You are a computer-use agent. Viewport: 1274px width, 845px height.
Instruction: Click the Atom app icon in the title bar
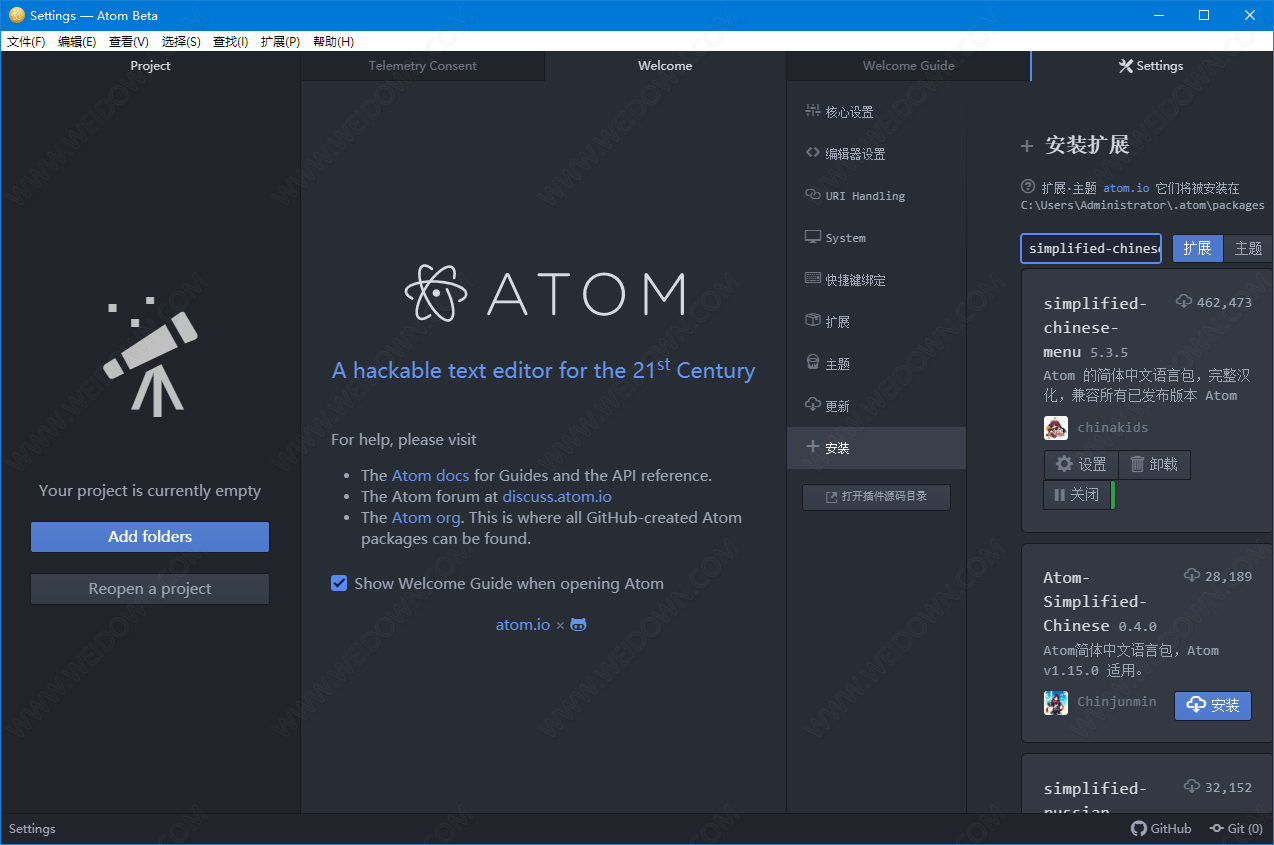(17, 15)
